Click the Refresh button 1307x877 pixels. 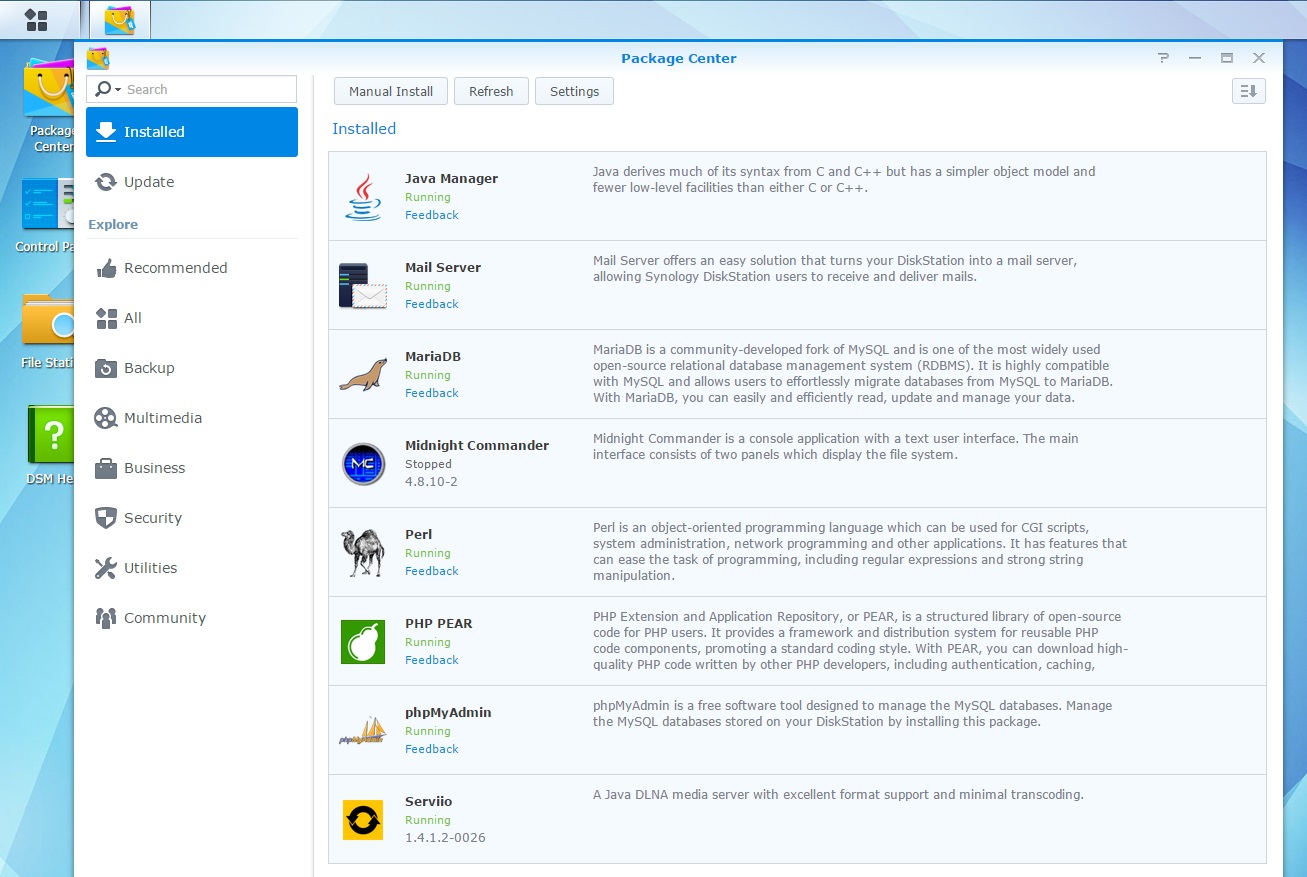[491, 91]
